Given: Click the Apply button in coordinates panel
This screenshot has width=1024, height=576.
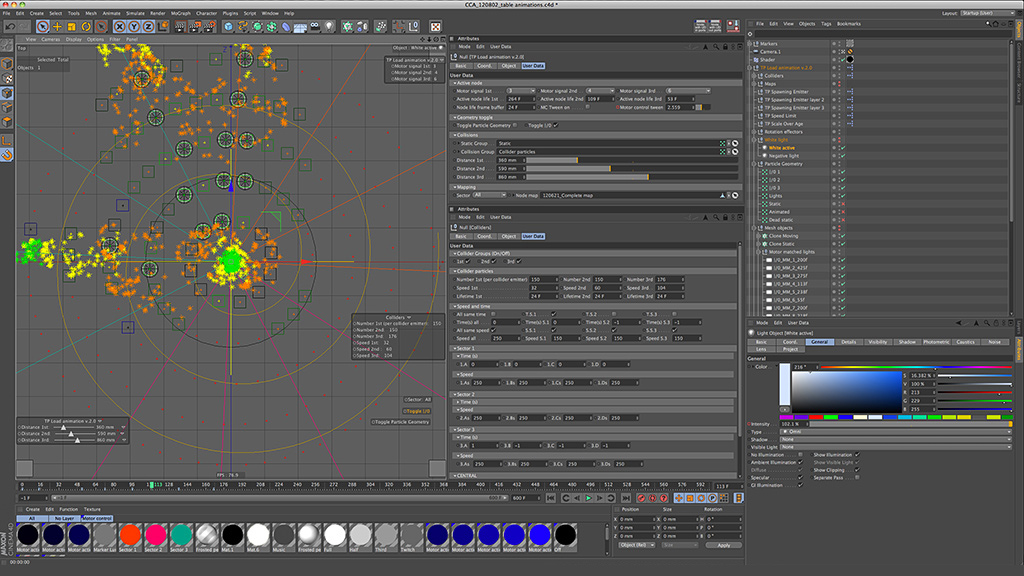Looking at the screenshot, I should (723, 545).
